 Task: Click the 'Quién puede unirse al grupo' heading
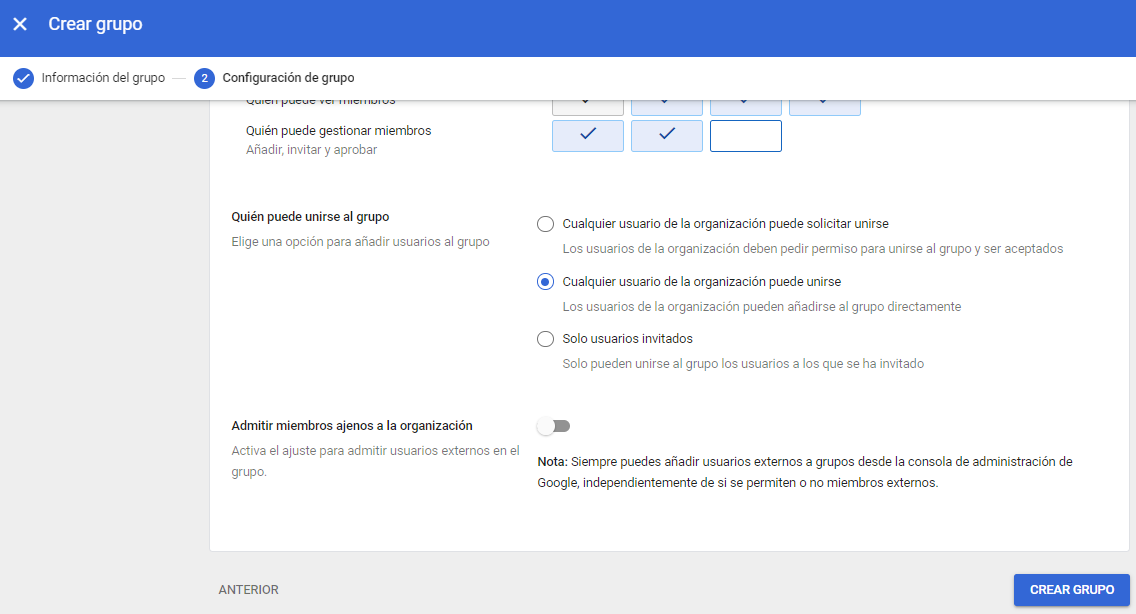point(310,217)
